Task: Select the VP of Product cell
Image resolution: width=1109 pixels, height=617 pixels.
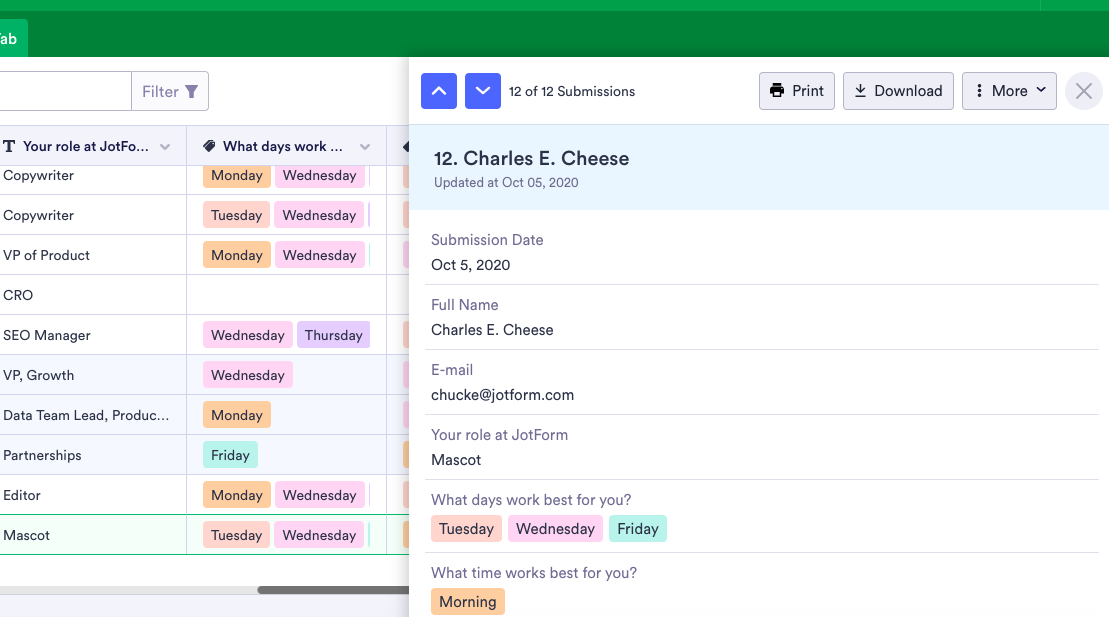Action: click(x=93, y=255)
